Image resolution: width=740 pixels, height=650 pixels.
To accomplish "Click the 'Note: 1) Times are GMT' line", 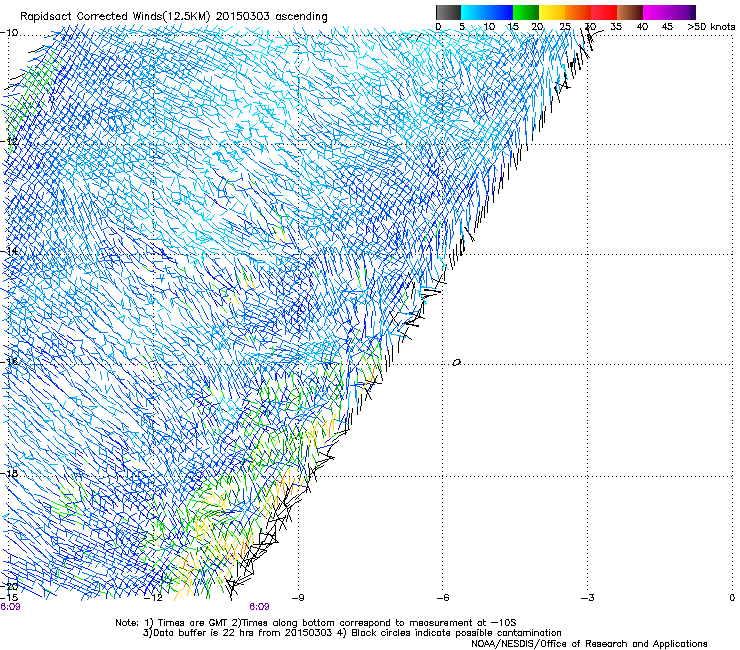I will pyautogui.click(x=316, y=623).
